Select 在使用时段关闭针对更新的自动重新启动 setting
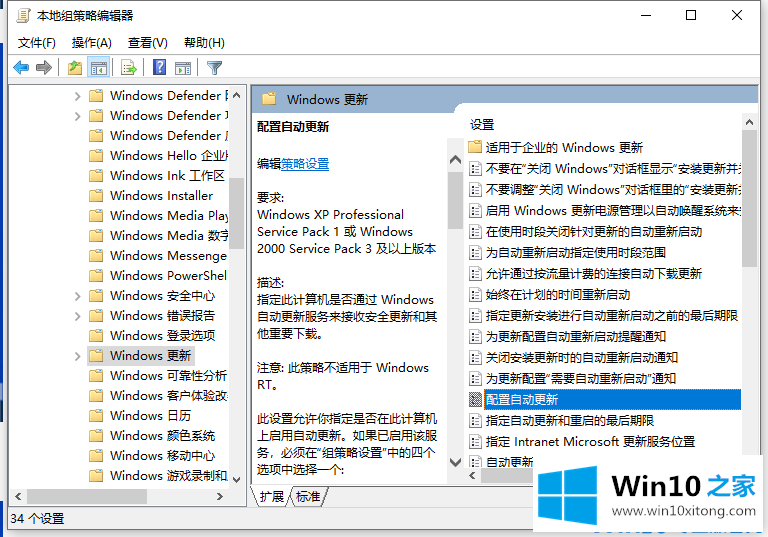 [594, 231]
